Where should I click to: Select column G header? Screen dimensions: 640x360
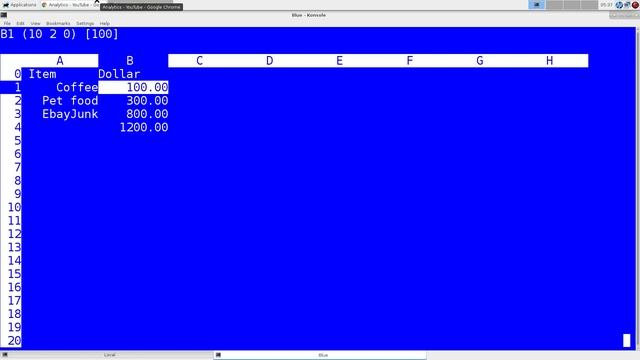(x=480, y=61)
